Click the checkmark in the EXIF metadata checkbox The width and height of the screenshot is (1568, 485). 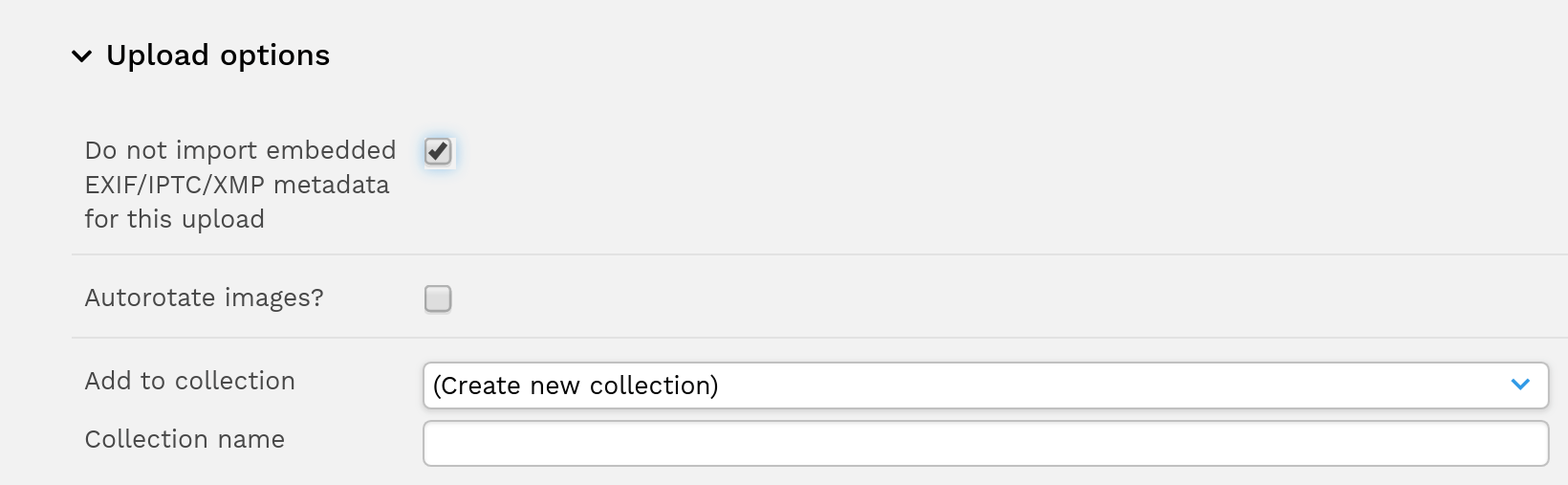tap(438, 151)
